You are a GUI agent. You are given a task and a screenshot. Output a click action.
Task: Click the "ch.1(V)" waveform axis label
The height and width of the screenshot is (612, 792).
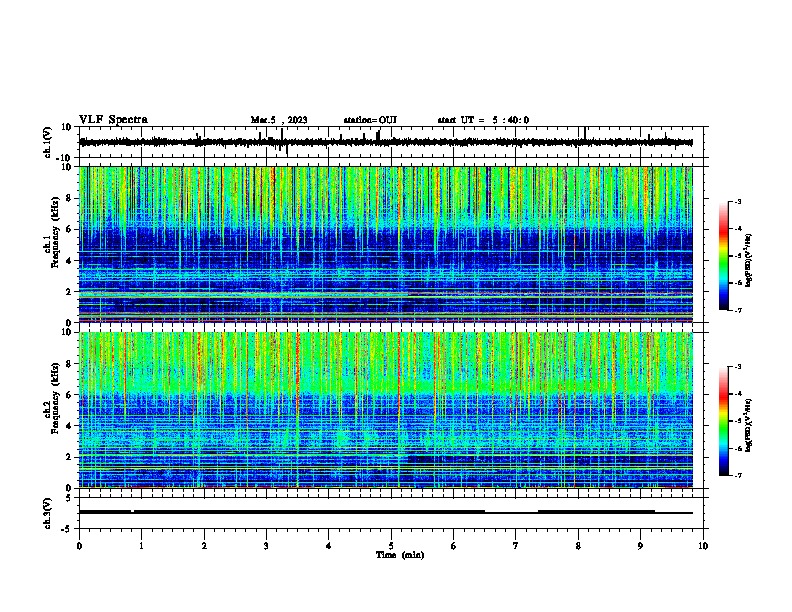pyautogui.click(x=47, y=142)
